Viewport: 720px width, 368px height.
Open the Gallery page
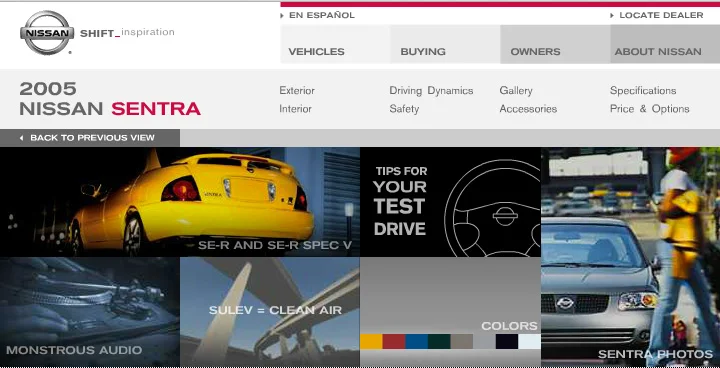tap(516, 91)
